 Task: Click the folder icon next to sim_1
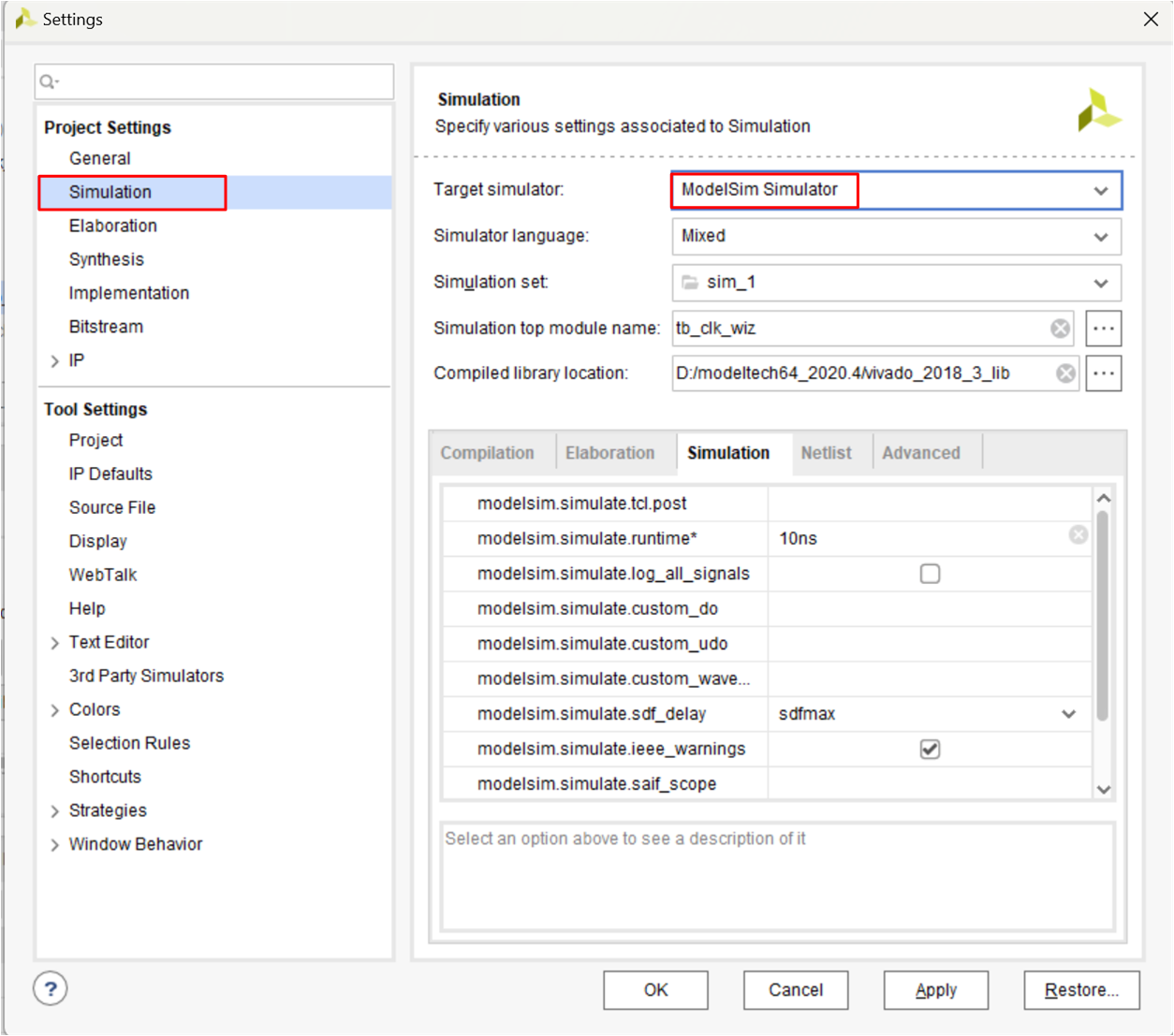(x=688, y=283)
